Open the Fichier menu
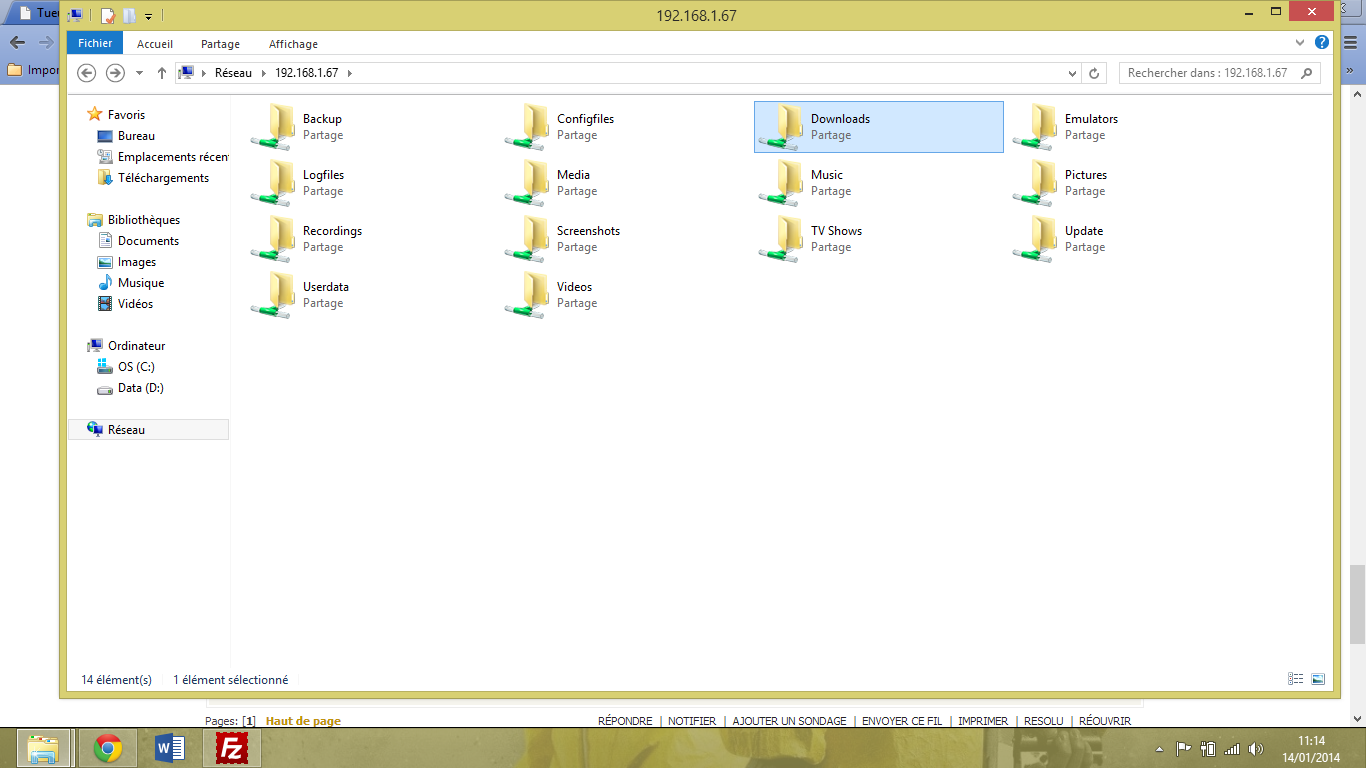Viewport: 1366px width, 768px height. coord(95,43)
